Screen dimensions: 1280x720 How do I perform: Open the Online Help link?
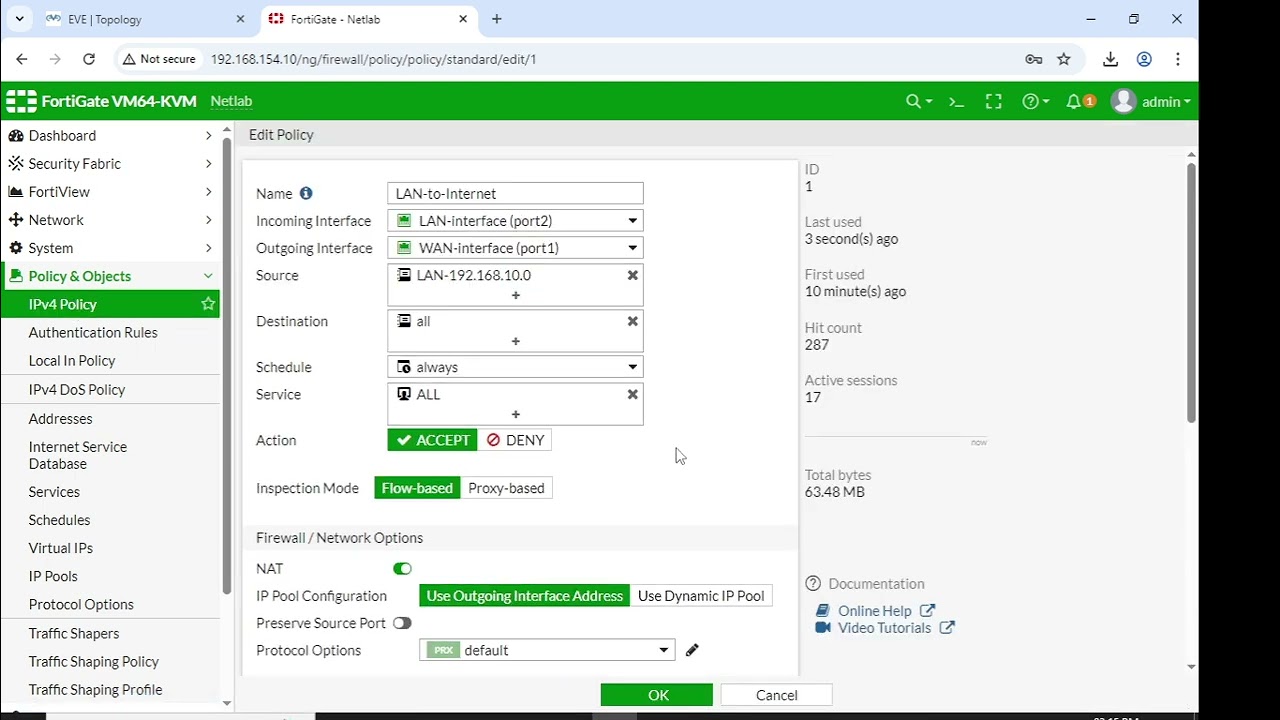point(875,610)
